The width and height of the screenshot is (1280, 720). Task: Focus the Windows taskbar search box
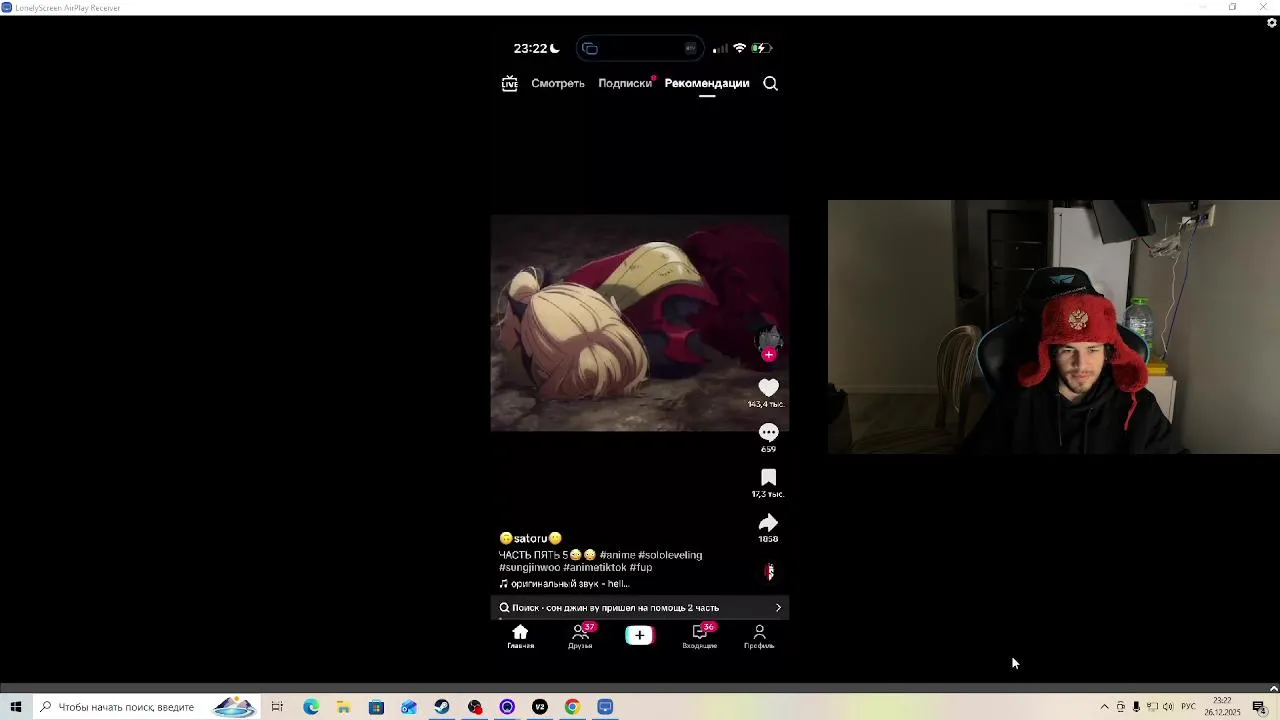point(146,707)
